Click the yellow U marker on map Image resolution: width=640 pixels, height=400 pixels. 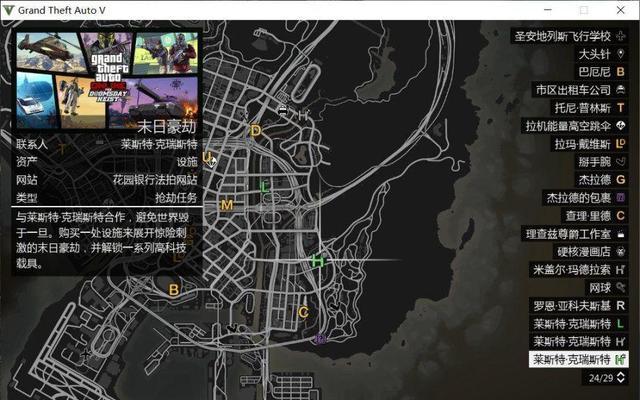point(207,156)
